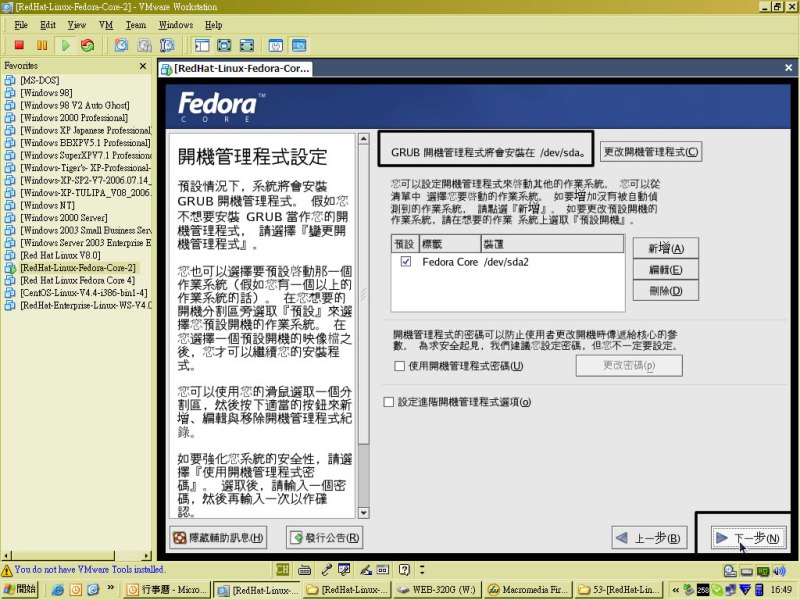Click the green shield icon in system tray
This screenshot has height=600, width=800.
pos(717,590)
